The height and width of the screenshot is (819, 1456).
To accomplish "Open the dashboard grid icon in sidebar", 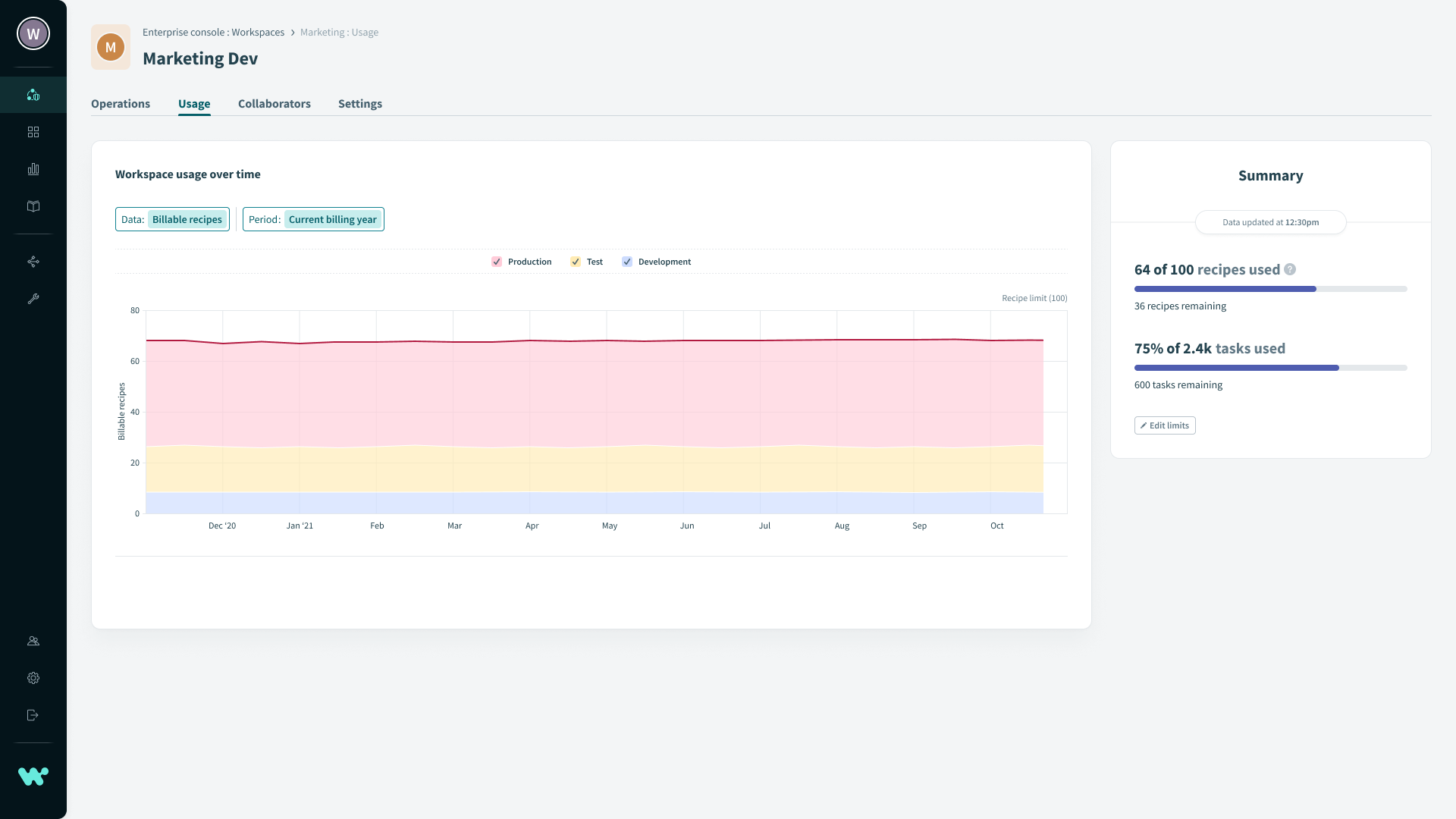I will tap(33, 132).
